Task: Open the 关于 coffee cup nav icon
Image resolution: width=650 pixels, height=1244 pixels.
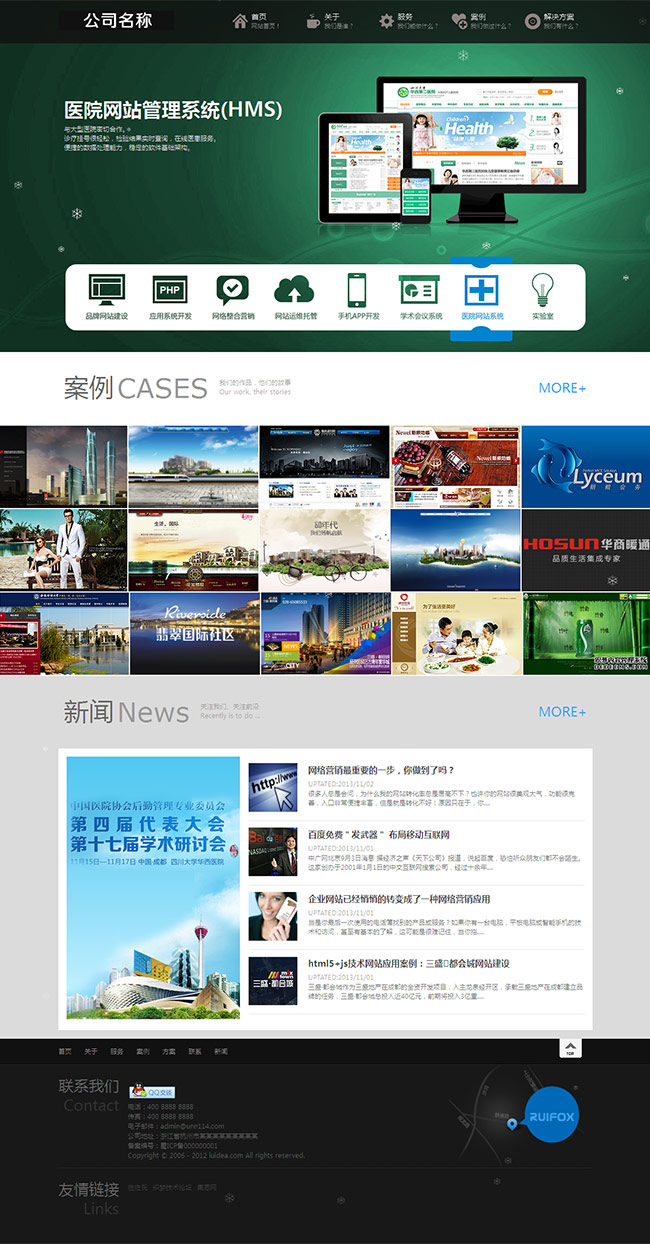Action: 313,21
